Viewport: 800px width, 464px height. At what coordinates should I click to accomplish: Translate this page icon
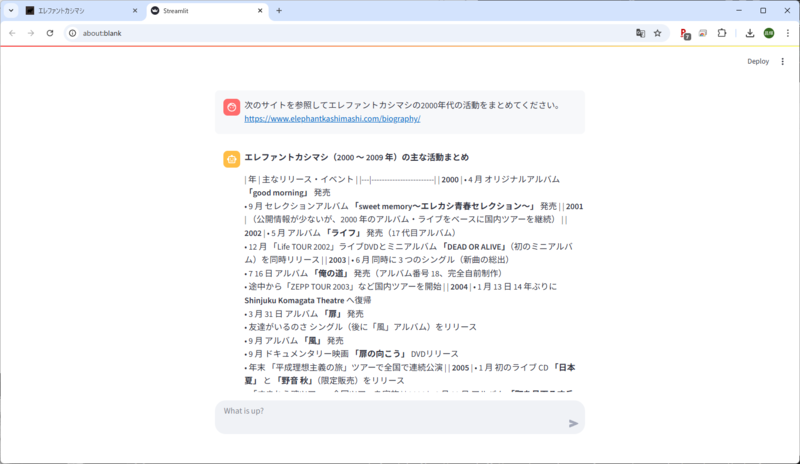[x=640, y=33]
